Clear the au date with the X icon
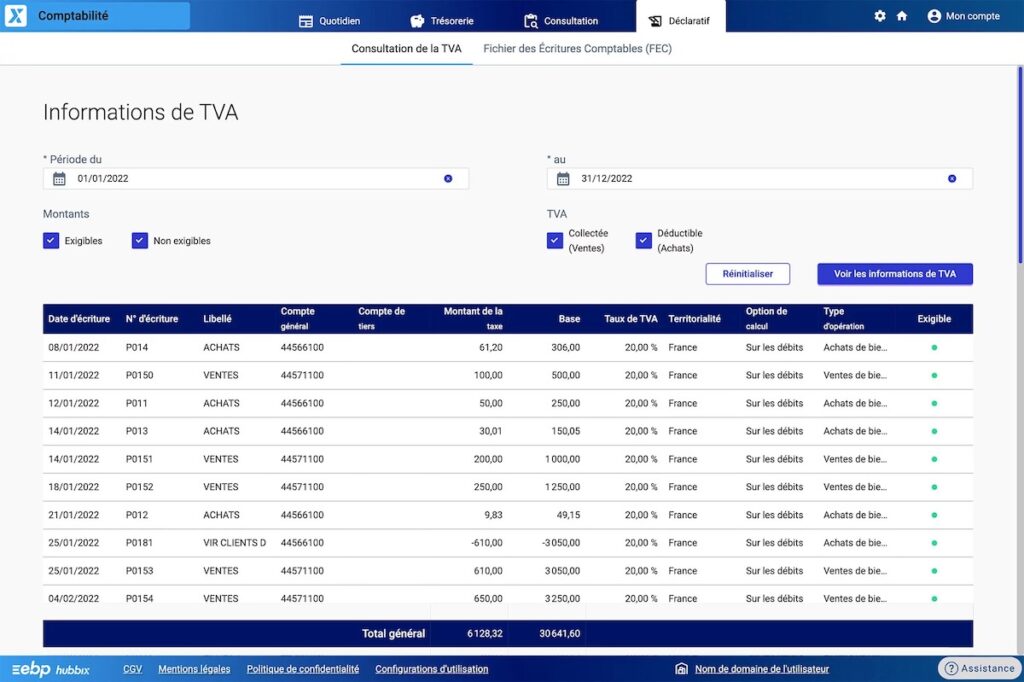Image resolution: width=1024 pixels, height=682 pixels. [951, 178]
